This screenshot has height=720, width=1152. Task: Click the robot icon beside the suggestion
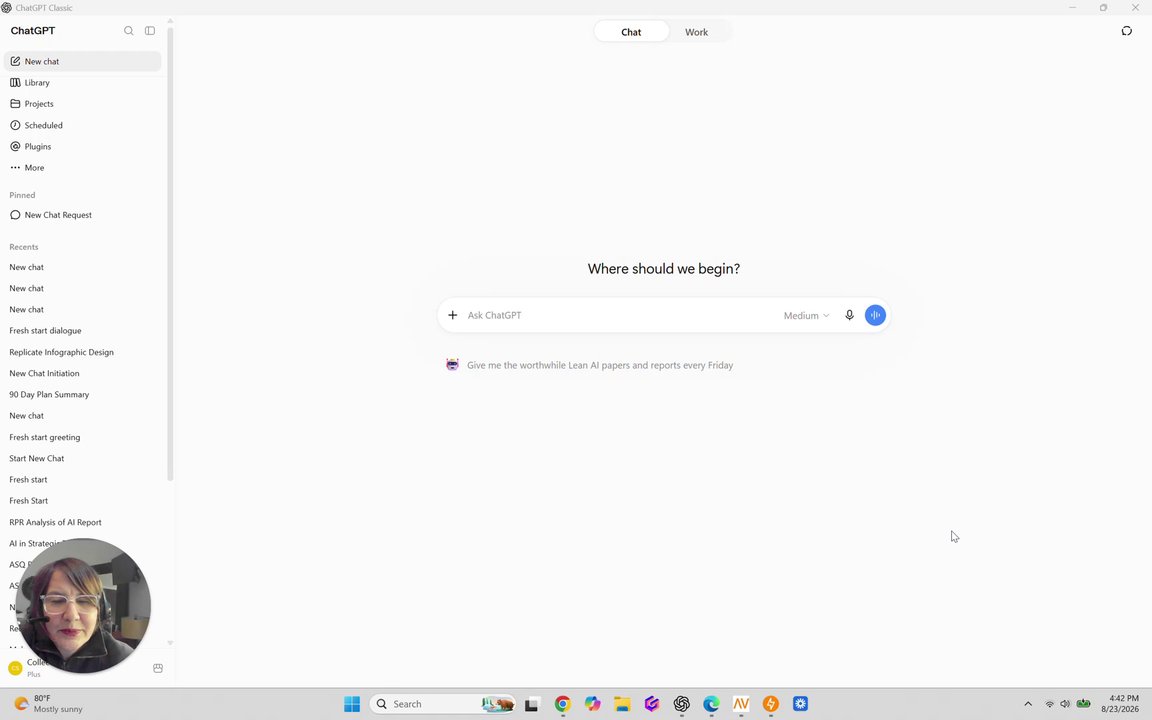[453, 364]
